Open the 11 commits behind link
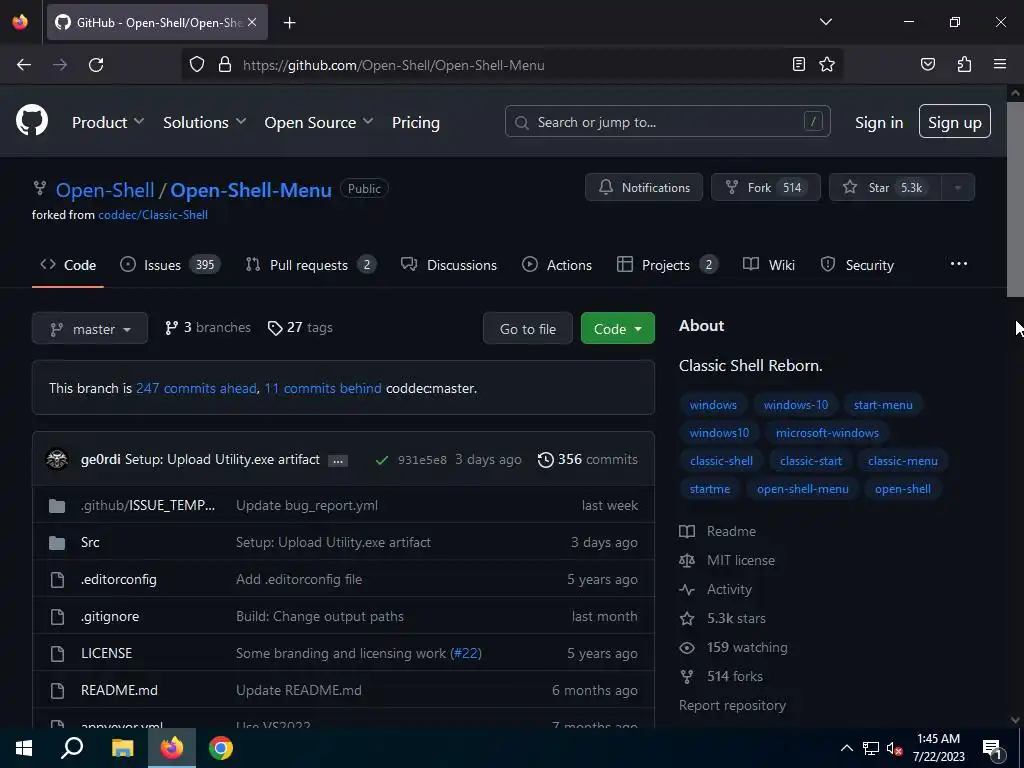This screenshot has width=1024, height=768. click(x=323, y=389)
